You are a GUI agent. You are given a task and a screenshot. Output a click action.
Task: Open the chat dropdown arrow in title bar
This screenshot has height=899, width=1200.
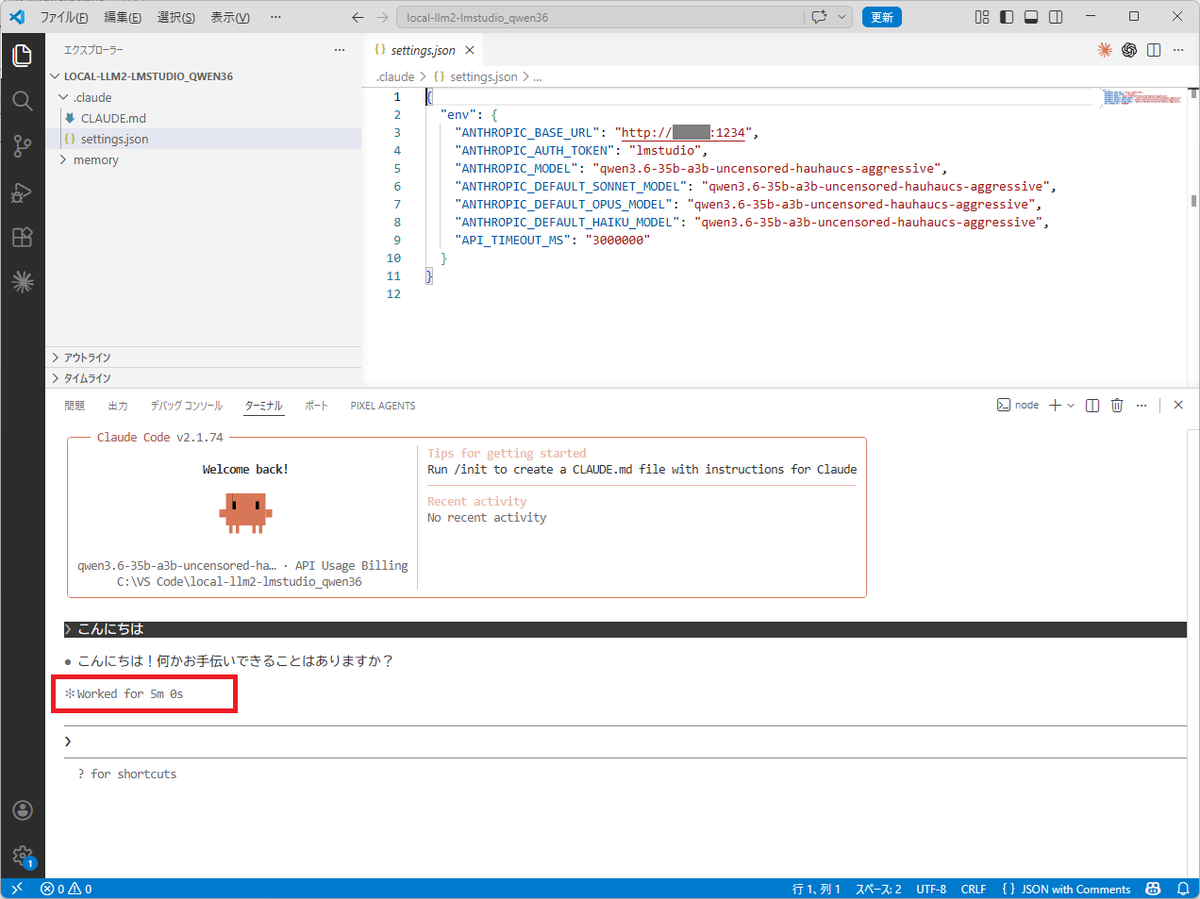843,17
